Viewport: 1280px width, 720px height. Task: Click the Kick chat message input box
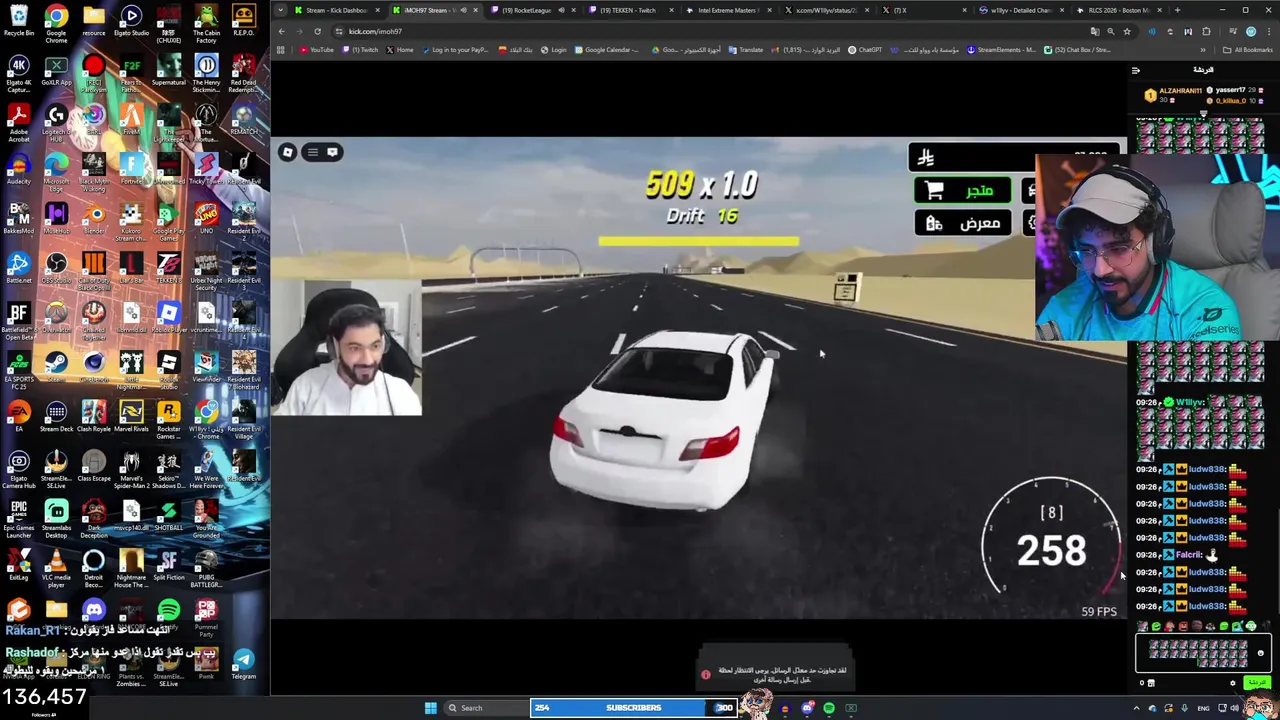click(x=1203, y=653)
